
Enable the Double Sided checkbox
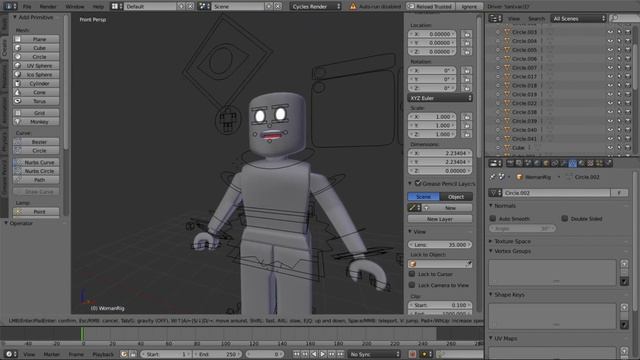point(564,219)
